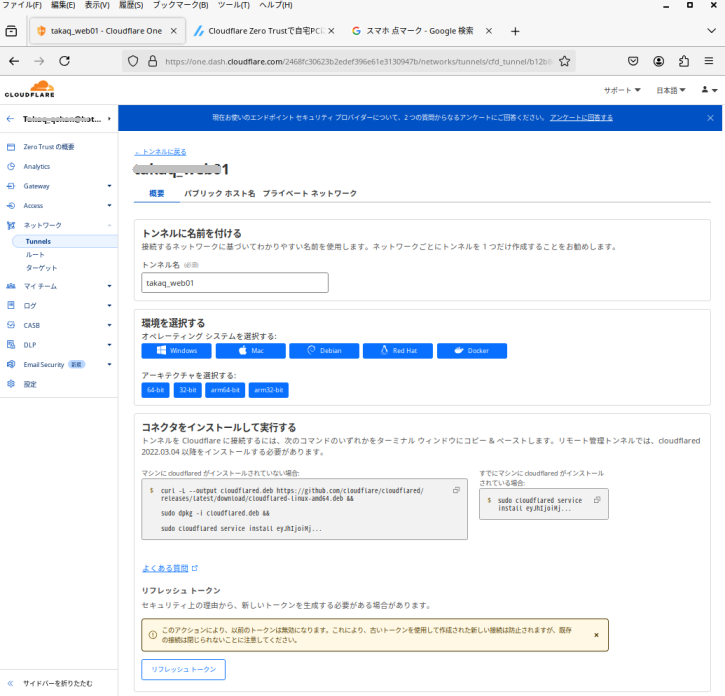This screenshot has height=696, width=725.
Task: Click the Cloudflare logo
Action: (x=30, y=89)
